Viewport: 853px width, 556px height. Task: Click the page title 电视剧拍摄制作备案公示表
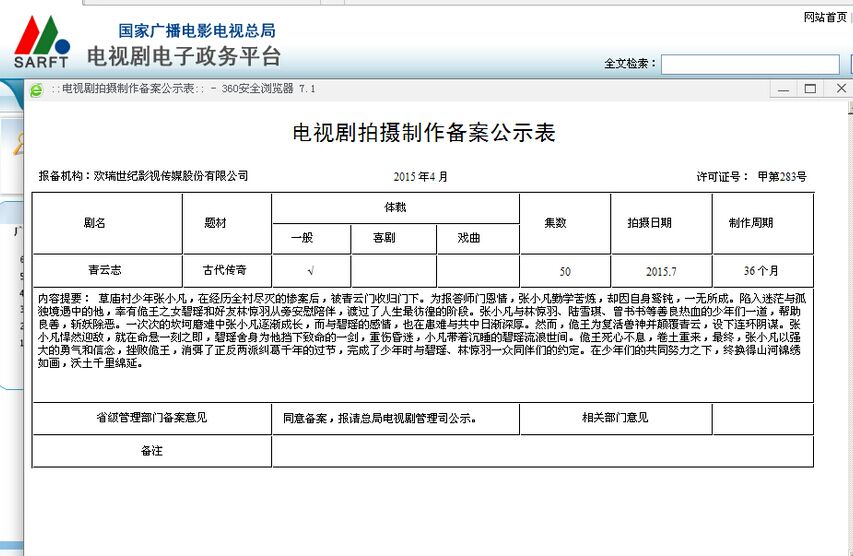(x=424, y=133)
